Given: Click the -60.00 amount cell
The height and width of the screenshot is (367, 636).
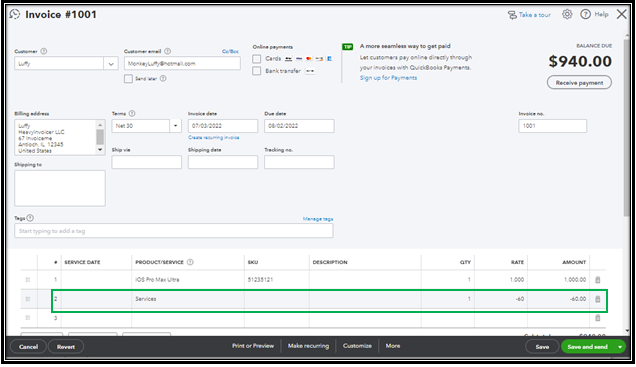Looking at the screenshot, I should pyautogui.click(x=558, y=299).
